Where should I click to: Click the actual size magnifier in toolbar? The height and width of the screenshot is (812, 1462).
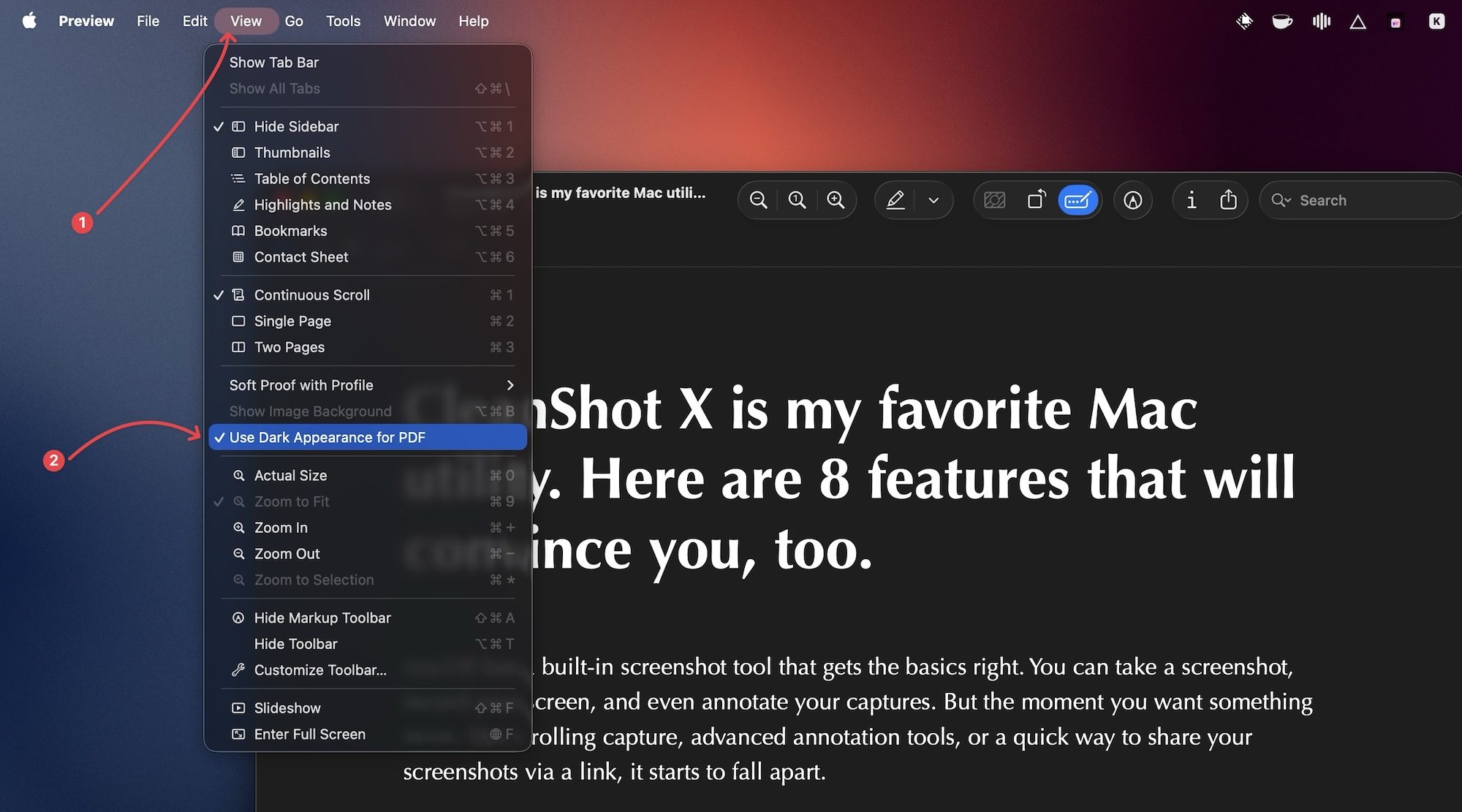(x=797, y=200)
